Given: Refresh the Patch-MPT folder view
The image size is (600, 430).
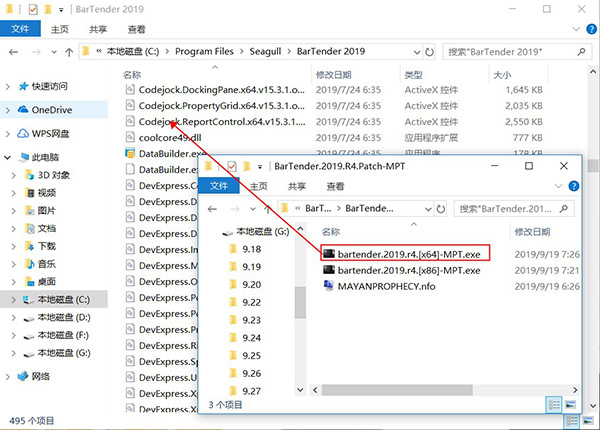Looking at the screenshot, I should [x=441, y=209].
